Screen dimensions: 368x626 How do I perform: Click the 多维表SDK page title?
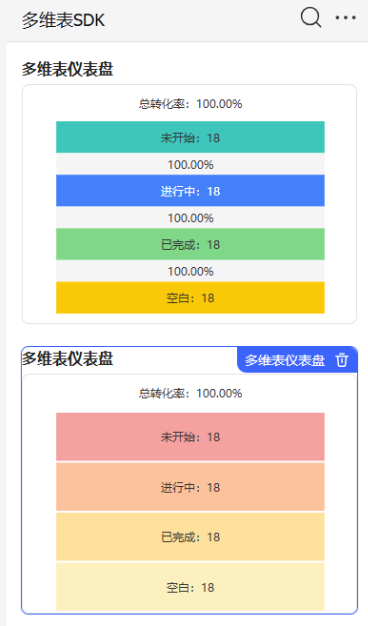point(63,20)
